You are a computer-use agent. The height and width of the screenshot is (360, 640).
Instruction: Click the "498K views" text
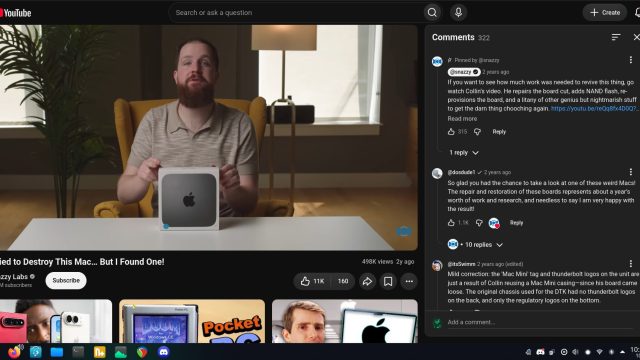click(x=377, y=262)
